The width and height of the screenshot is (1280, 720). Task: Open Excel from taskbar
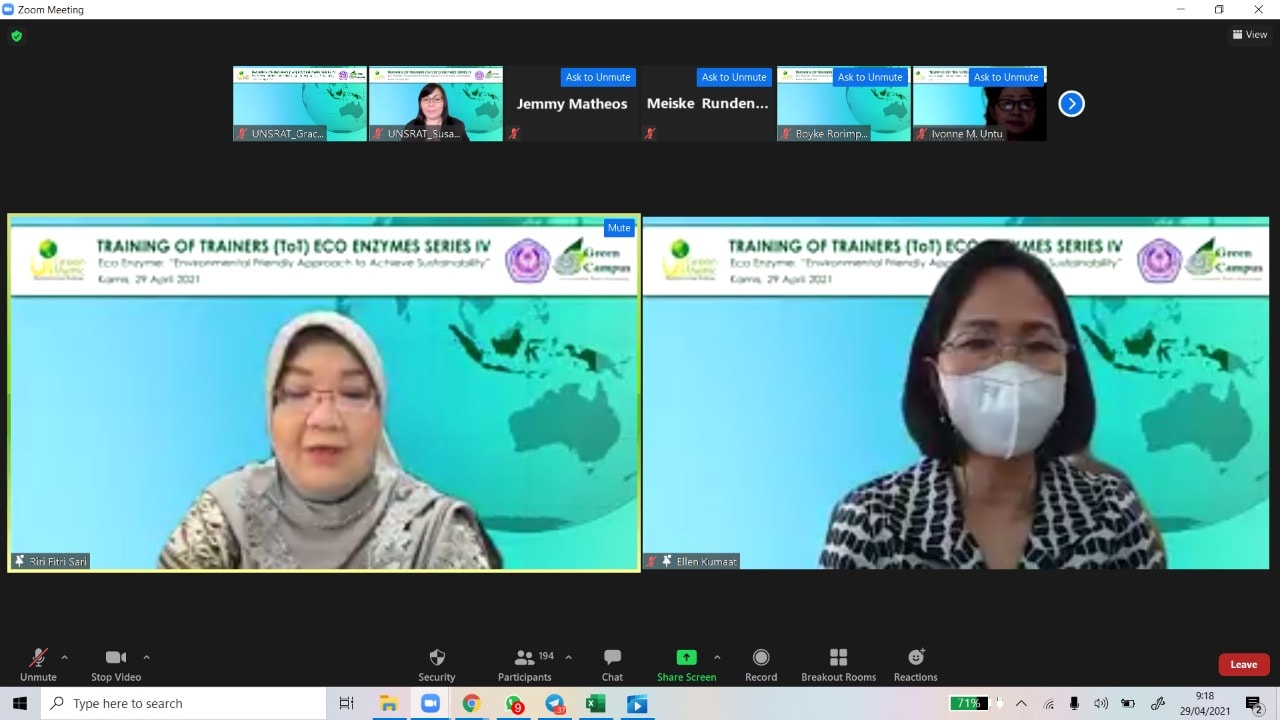[x=596, y=704]
